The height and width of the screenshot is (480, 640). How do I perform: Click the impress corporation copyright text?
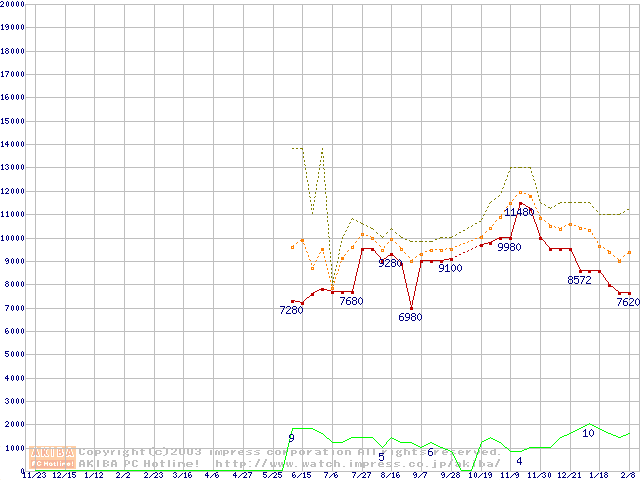click(290, 452)
